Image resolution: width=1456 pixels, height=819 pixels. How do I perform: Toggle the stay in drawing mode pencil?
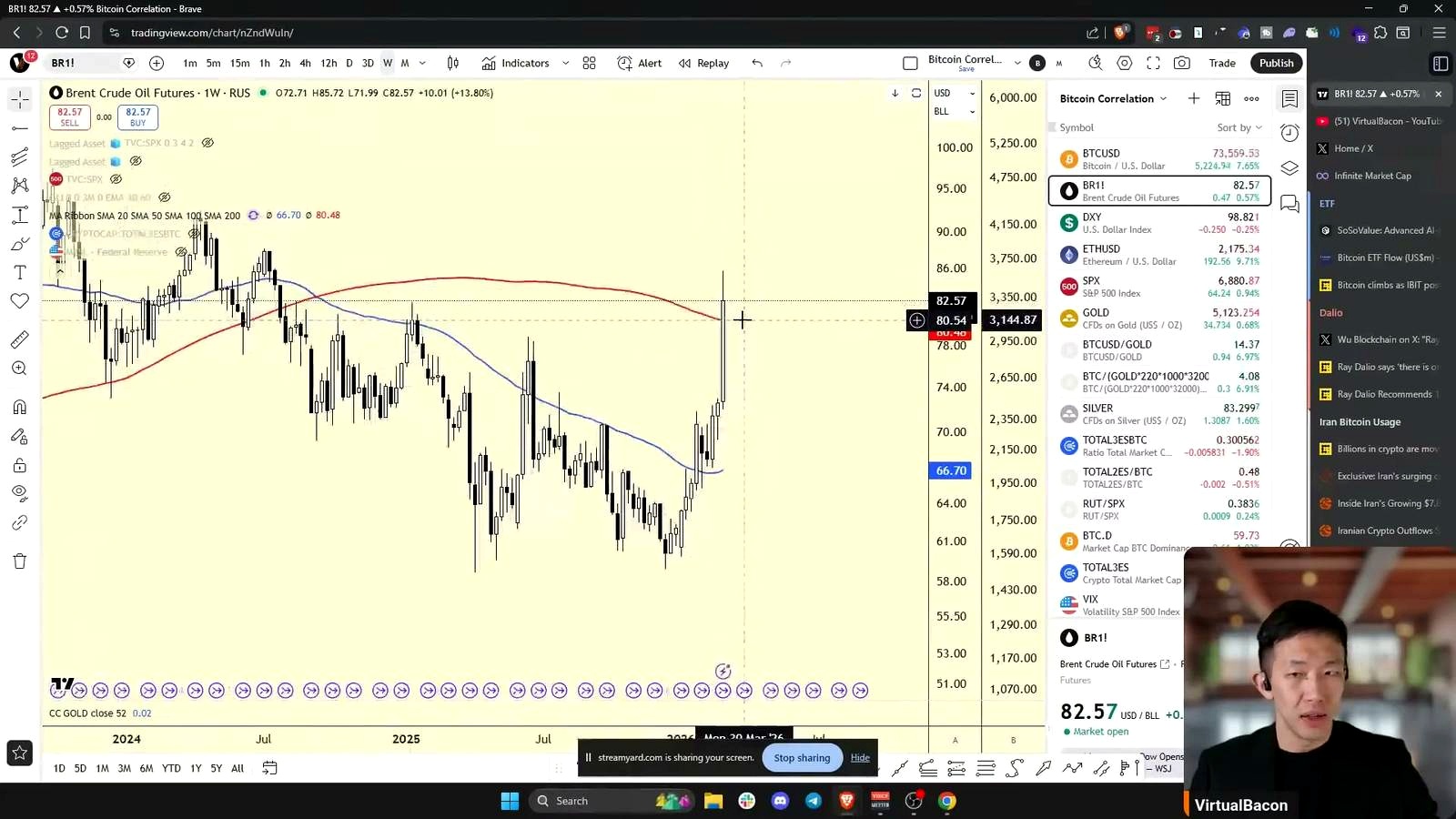(x=20, y=436)
